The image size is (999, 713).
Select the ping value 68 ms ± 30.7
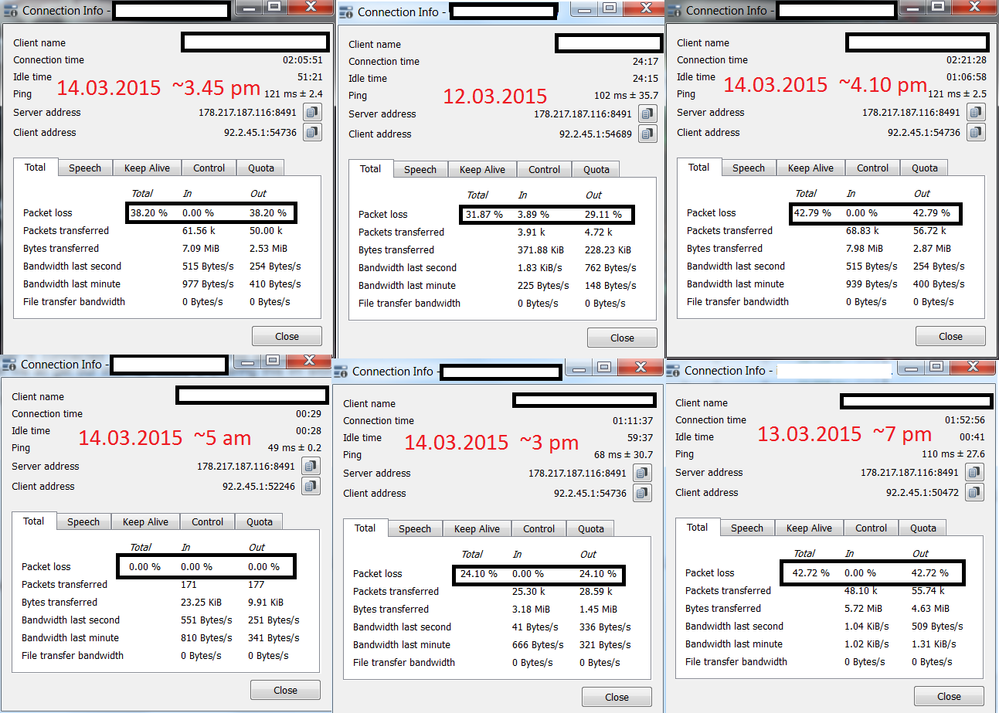(623, 455)
